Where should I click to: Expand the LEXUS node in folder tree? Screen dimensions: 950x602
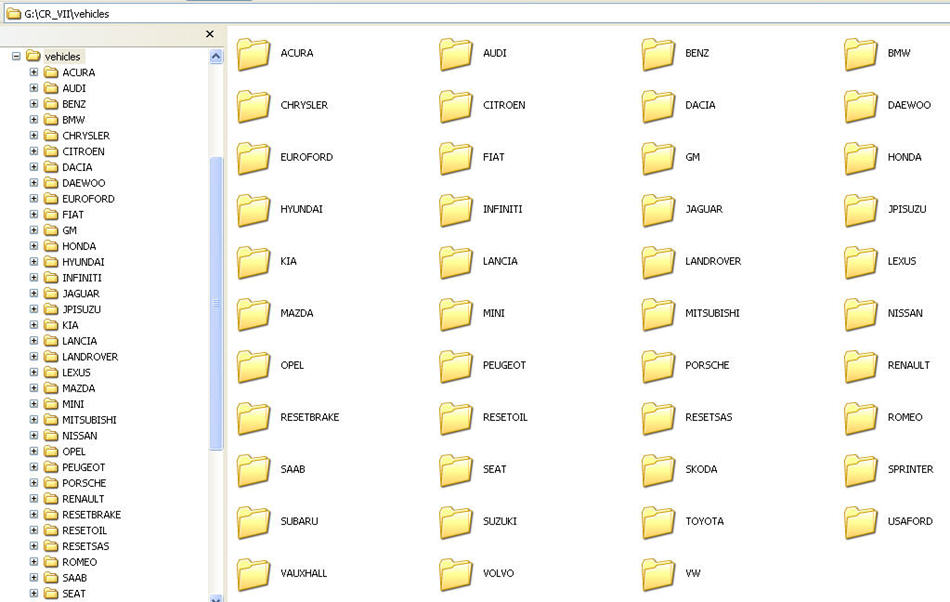coord(34,372)
